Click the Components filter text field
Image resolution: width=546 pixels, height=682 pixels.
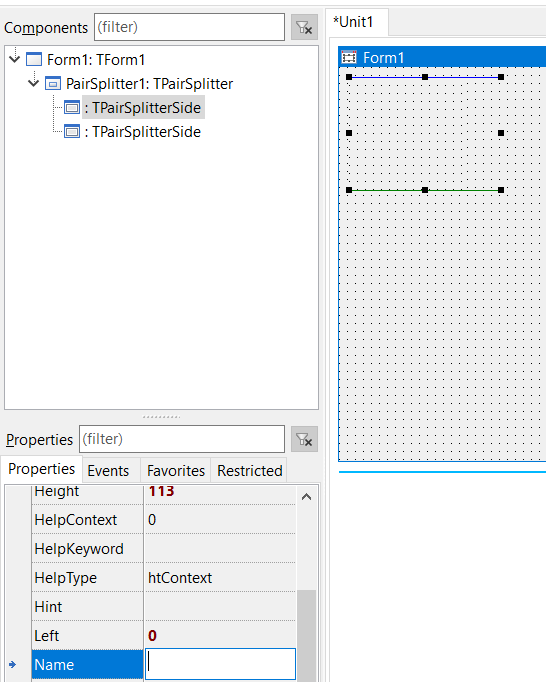[189, 27]
